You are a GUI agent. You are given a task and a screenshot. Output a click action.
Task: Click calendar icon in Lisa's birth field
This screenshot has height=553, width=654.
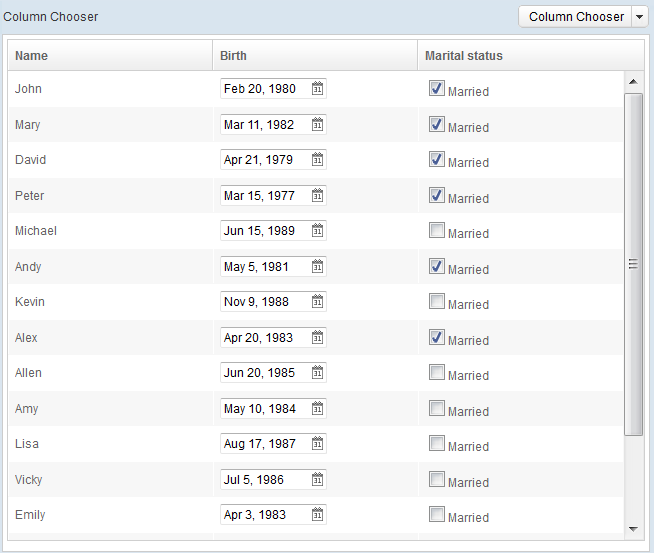[317, 443]
